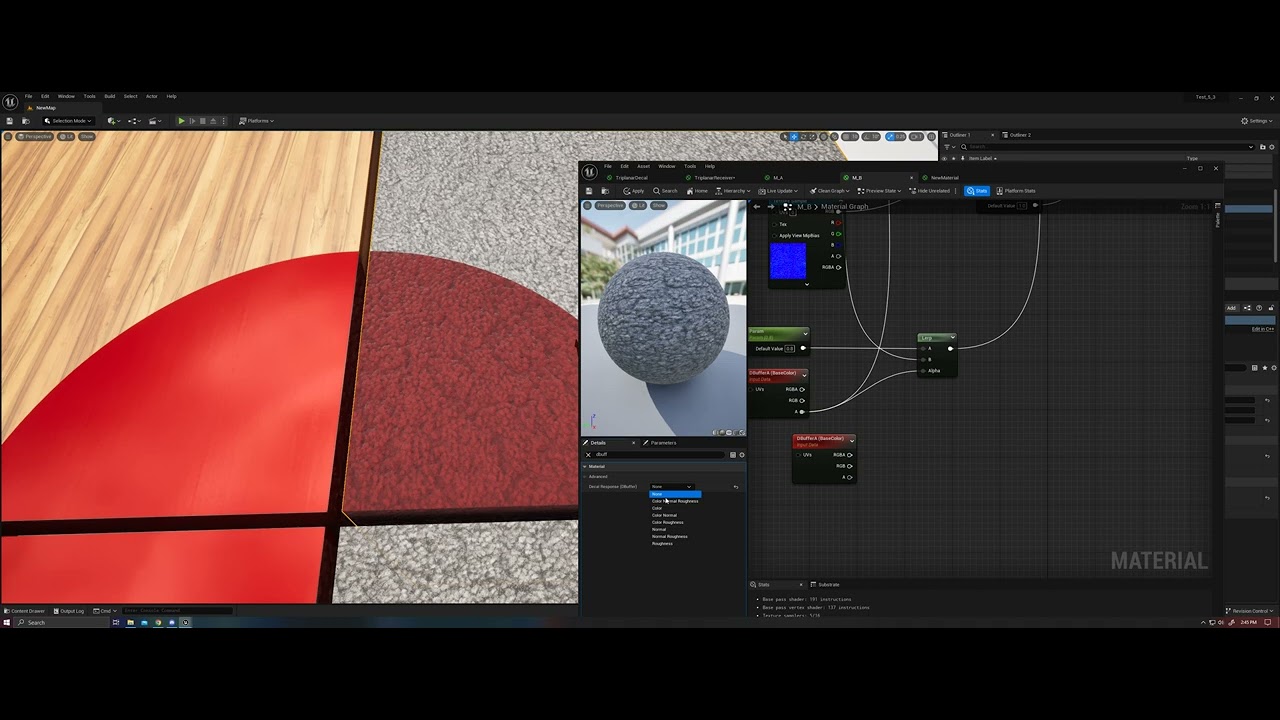Switch to the NewMaterial tab
1280x720 pixels.
tap(944, 178)
